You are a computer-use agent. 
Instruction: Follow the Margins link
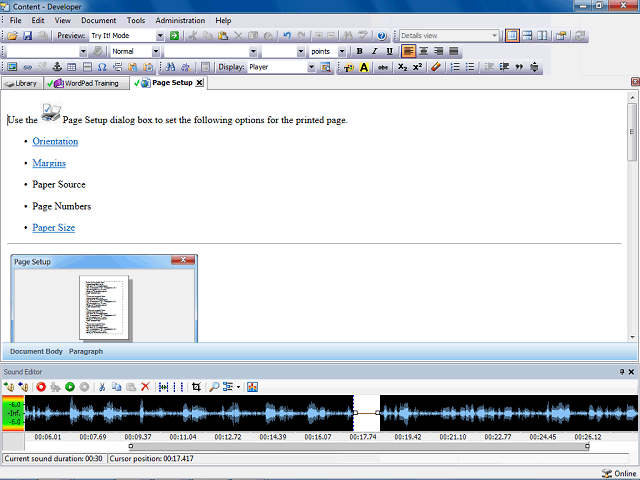tap(49, 163)
